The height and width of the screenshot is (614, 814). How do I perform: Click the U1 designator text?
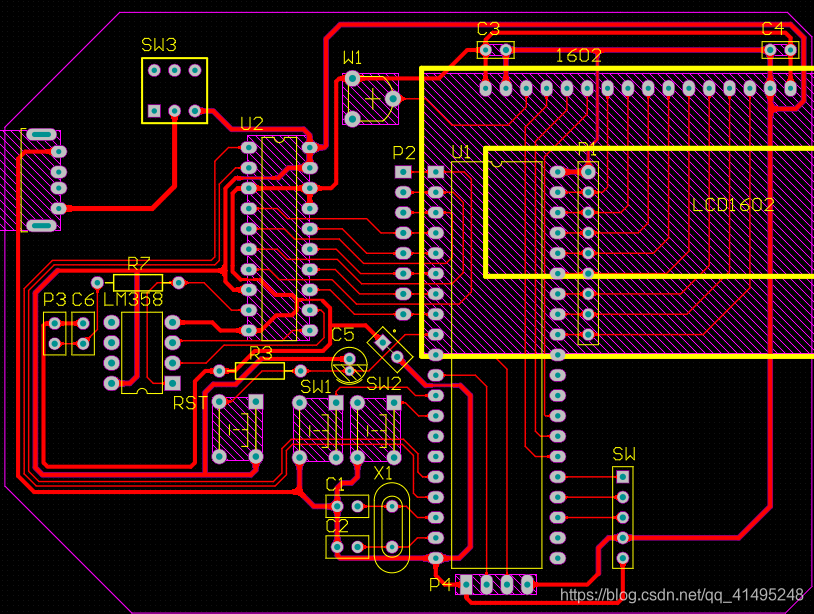461,152
